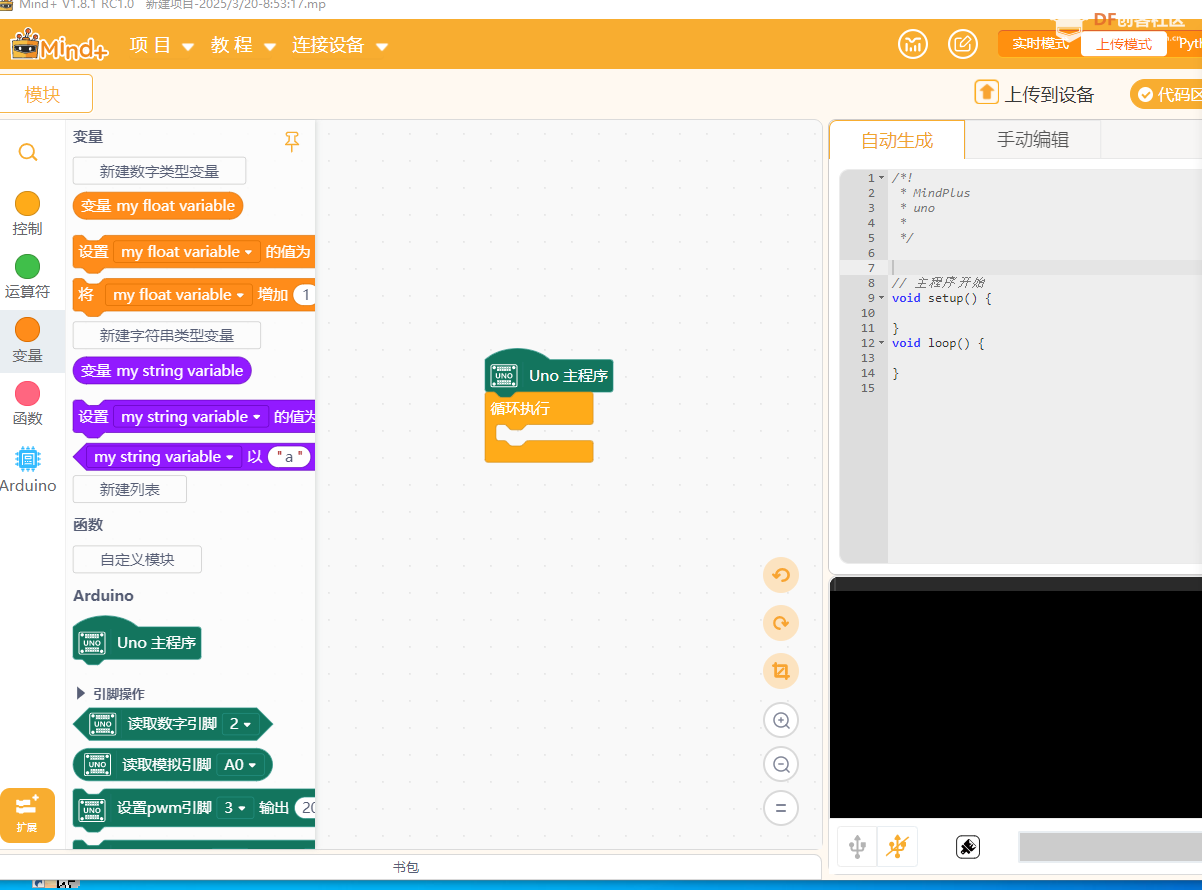The width and height of the screenshot is (1202, 890).
Task: Open the feedback edit icon in header
Action: click(963, 44)
